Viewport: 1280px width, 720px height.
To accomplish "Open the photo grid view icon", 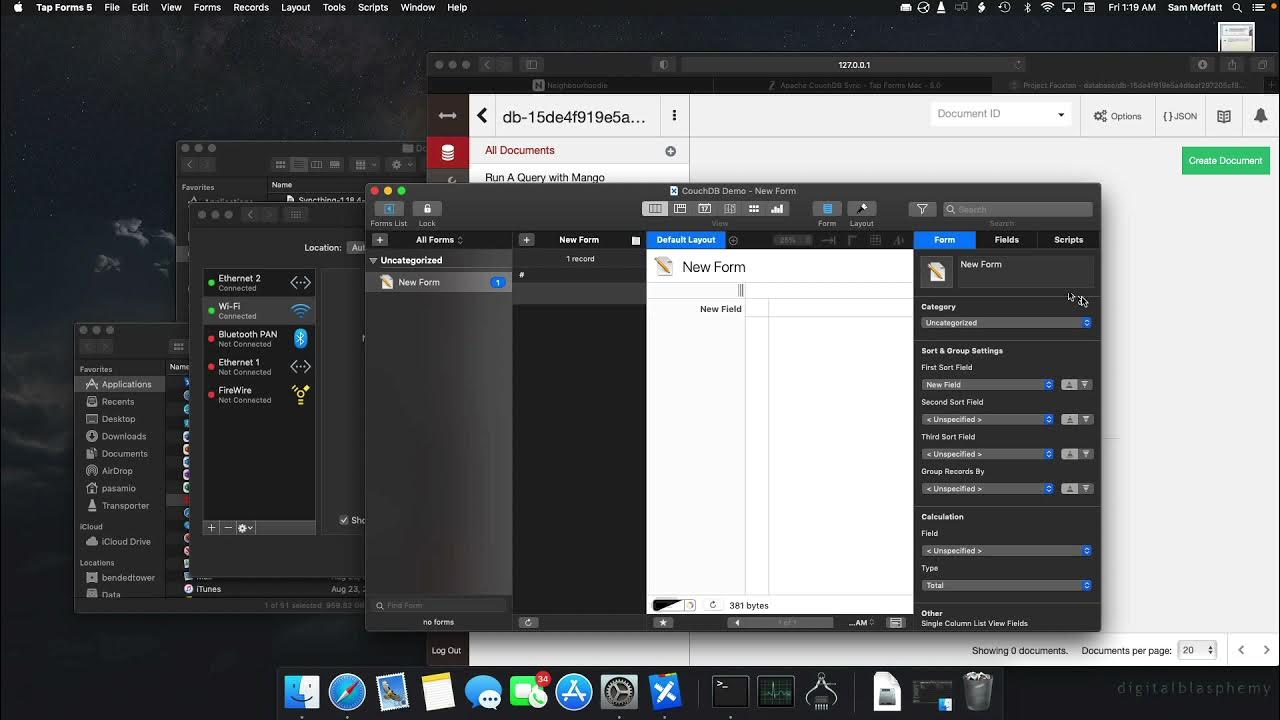I will 753,209.
